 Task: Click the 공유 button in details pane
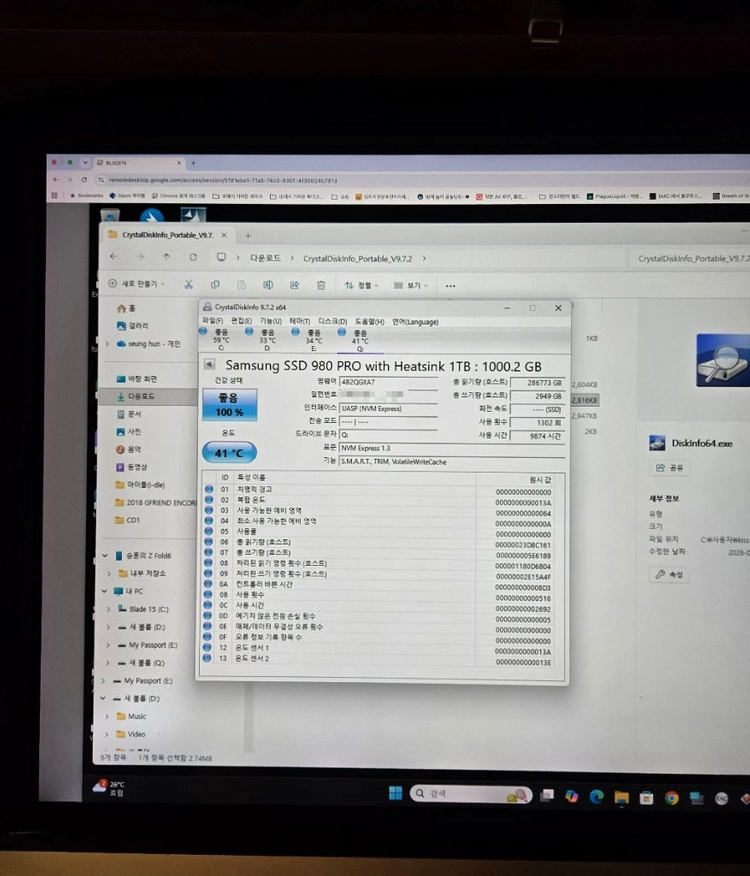click(669, 468)
